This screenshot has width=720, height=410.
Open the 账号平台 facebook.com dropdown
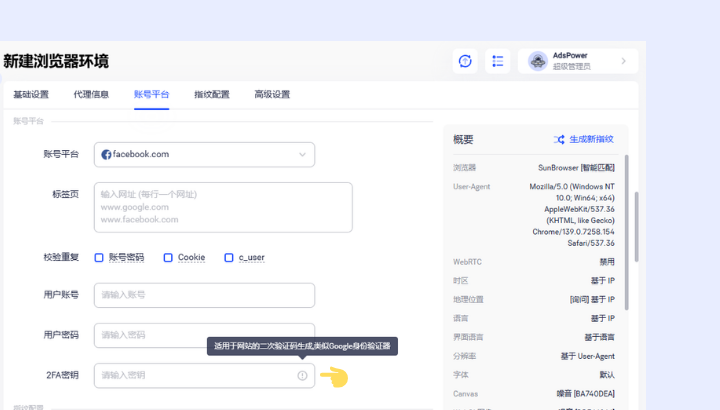coord(204,155)
